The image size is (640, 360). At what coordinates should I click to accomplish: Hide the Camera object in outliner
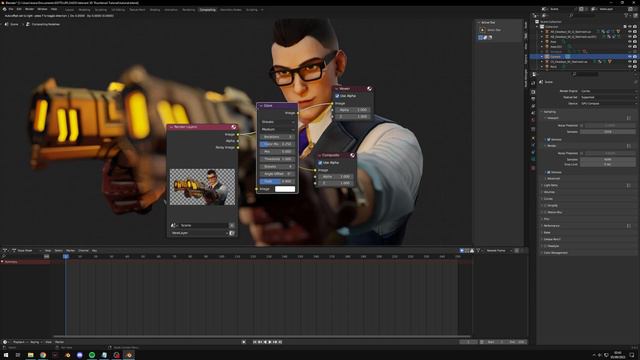click(x=629, y=56)
